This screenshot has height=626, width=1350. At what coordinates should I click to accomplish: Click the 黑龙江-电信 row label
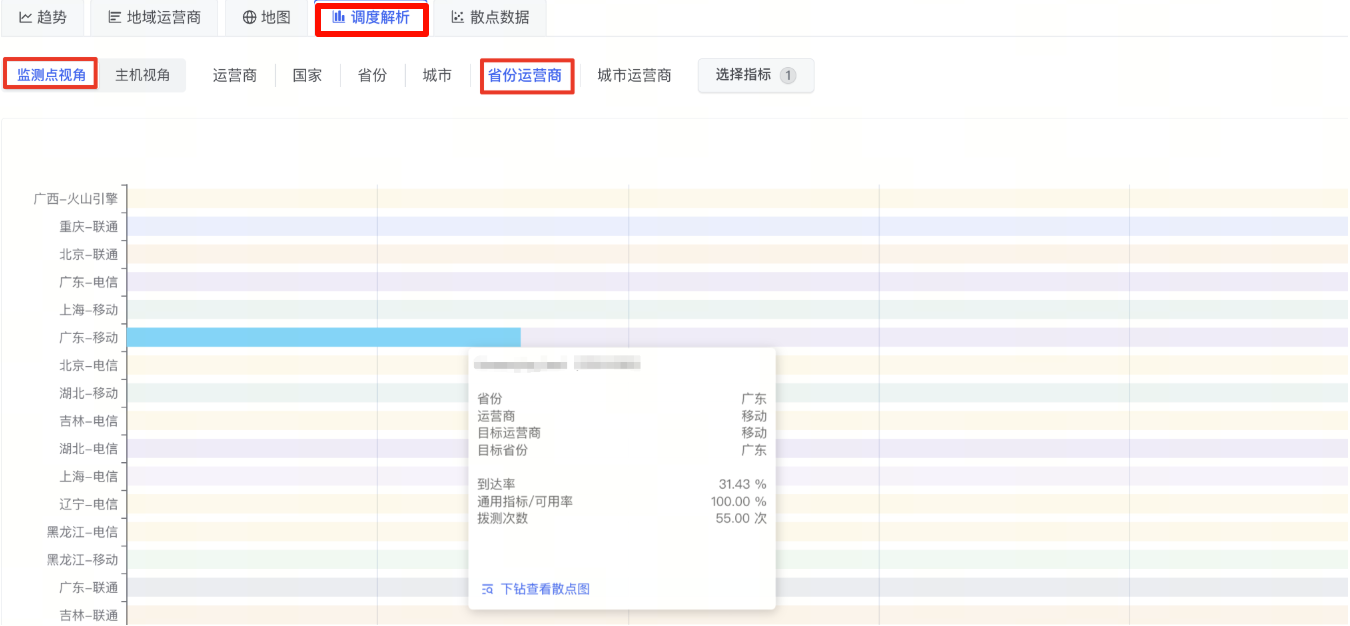coord(82,532)
